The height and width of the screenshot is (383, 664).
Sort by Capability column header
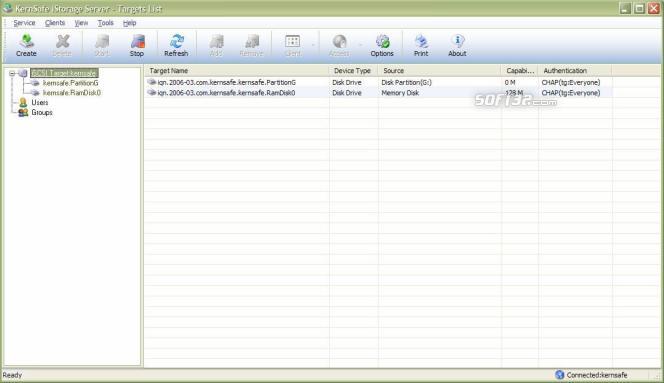tap(520, 71)
